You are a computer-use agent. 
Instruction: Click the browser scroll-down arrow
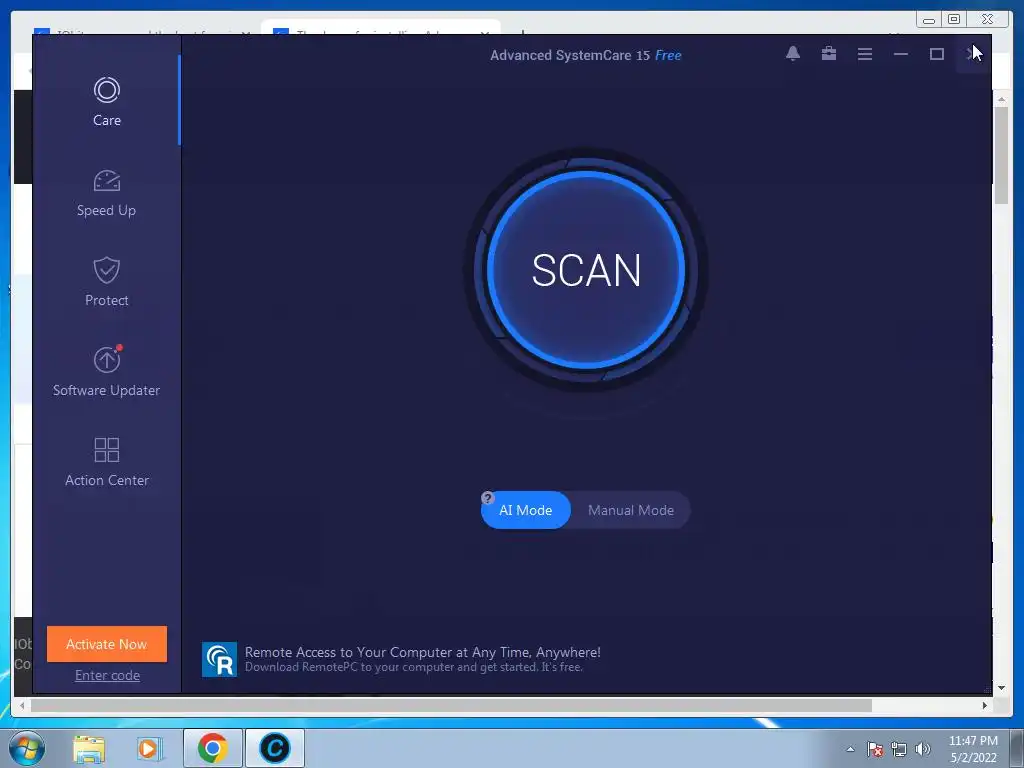coord(1001,688)
